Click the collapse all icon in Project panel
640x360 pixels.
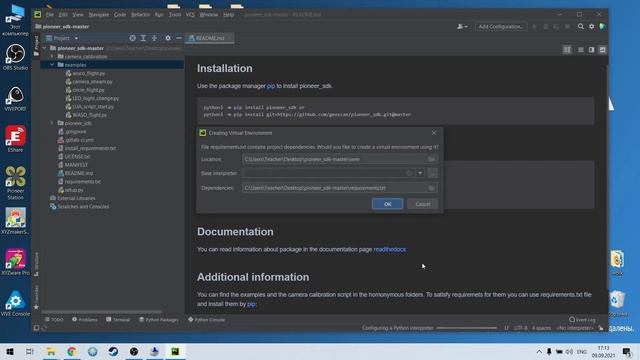tap(154, 38)
